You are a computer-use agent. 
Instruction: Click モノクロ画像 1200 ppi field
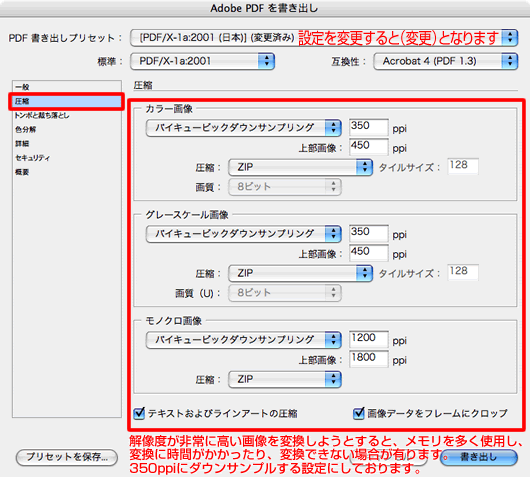(368, 339)
